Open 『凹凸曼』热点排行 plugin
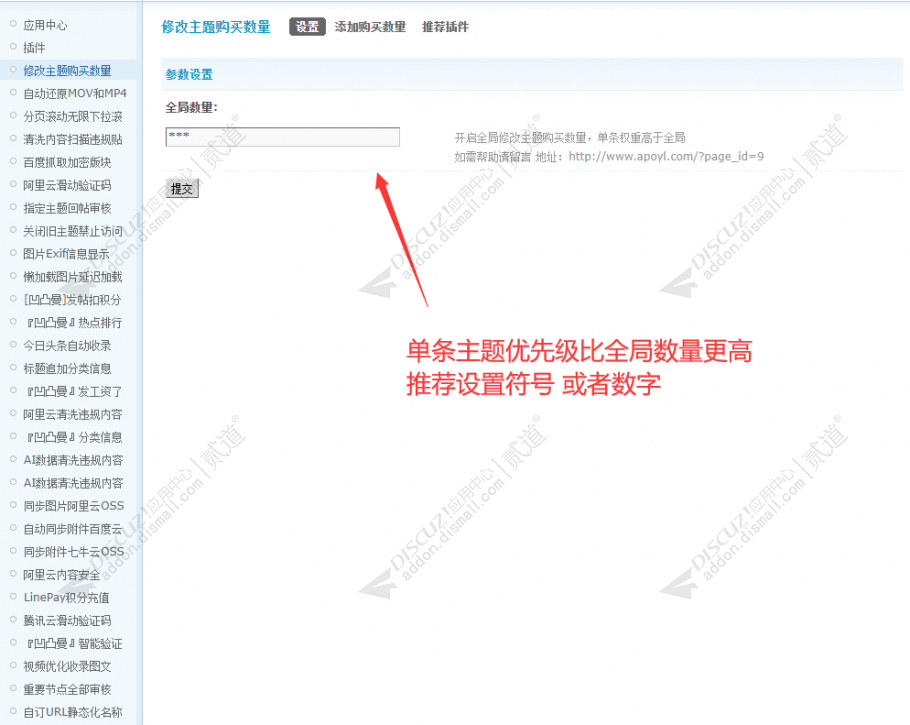The width and height of the screenshot is (910, 725). coord(73,323)
